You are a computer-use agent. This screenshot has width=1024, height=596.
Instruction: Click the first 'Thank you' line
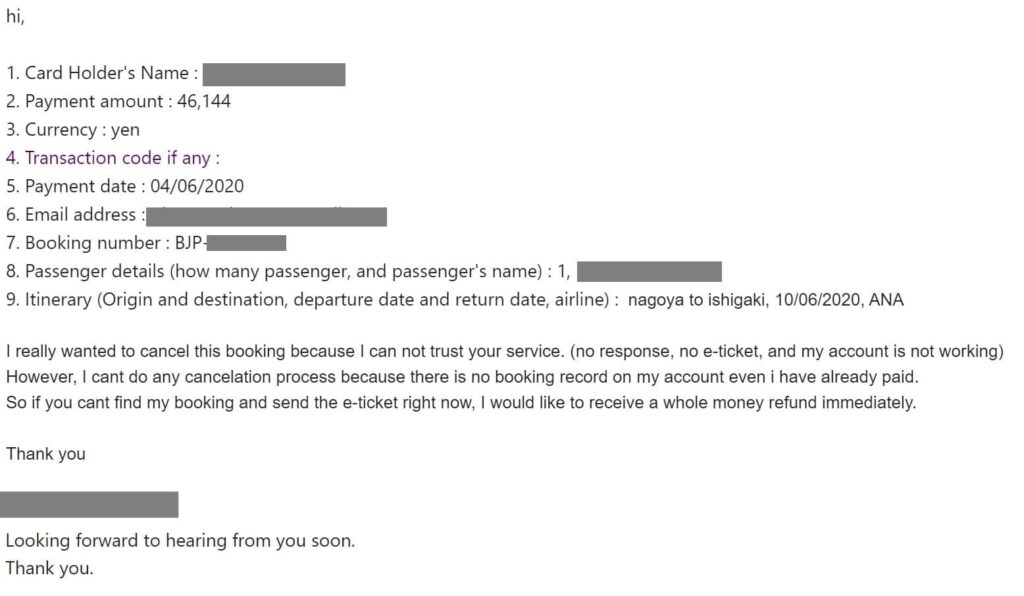point(46,454)
